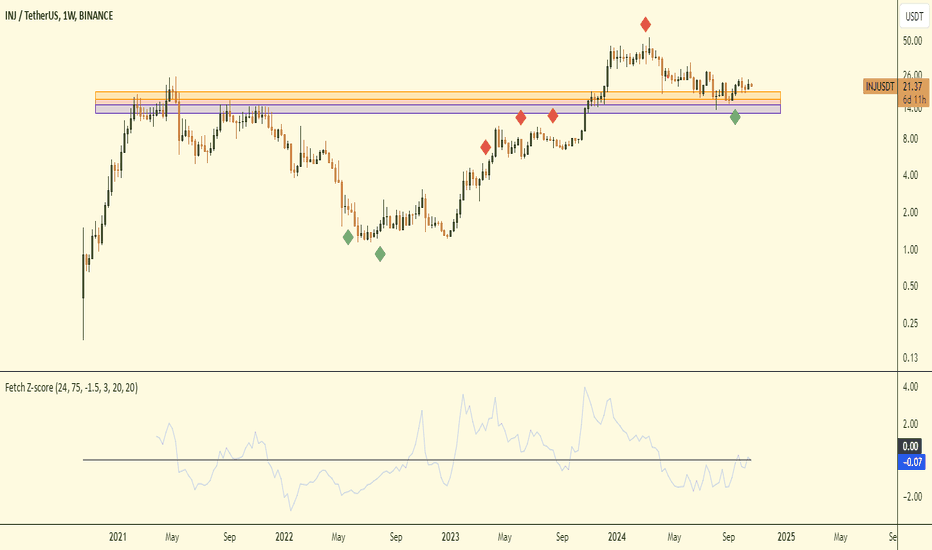
Task: Select the gray zero horizontal line in indicator
Action: click(x=417, y=460)
